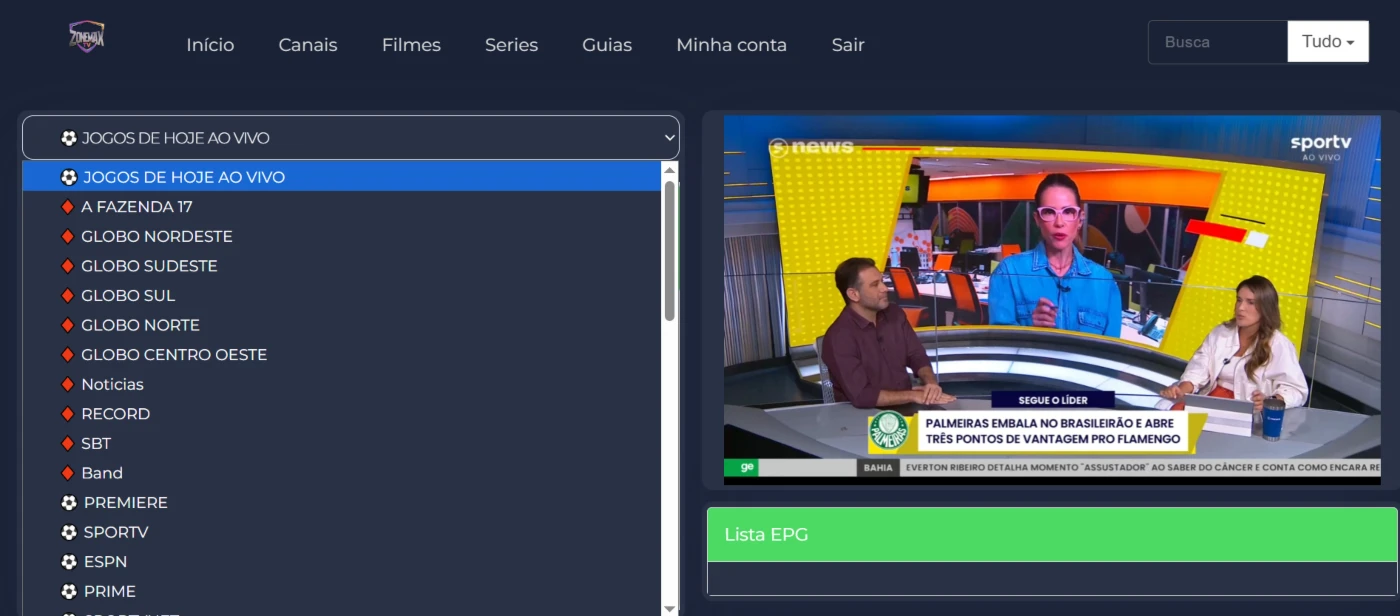Click the SporTV live video player
1400x616 pixels.
(1052, 300)
